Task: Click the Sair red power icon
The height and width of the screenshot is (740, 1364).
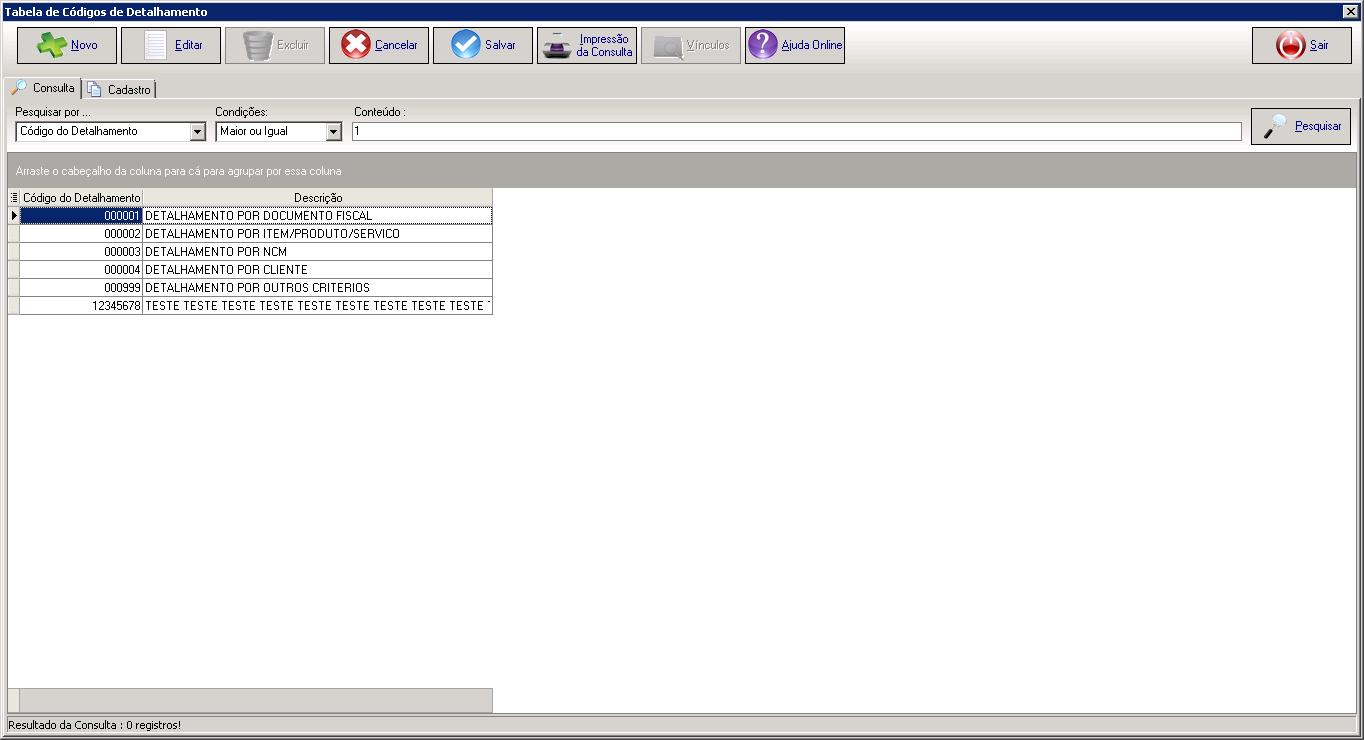Action: pyautogui.click(x=1291, y=45)
